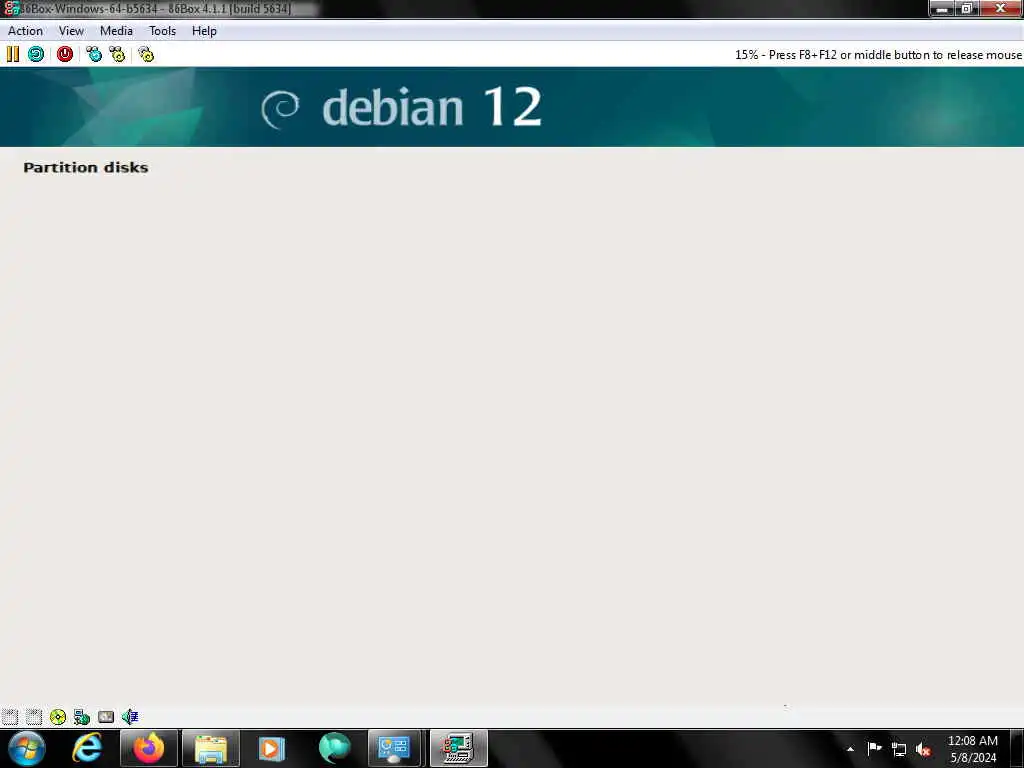Close the 86Box window
The image size is (1024, 768).
(1000, 8)
